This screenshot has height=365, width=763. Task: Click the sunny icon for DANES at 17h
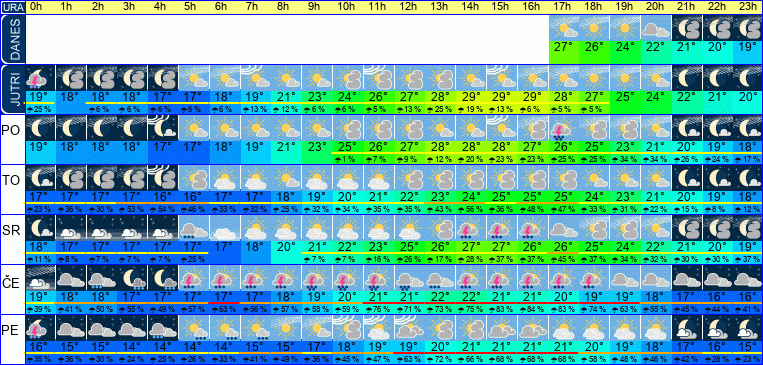pyautogui.click(x=564, y=28)
